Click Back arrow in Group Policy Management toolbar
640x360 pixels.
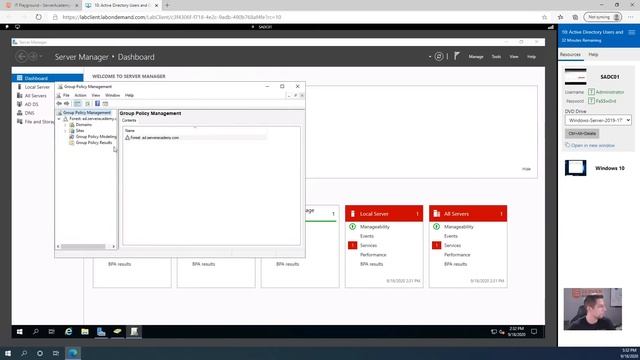click(x=59, y=104)
